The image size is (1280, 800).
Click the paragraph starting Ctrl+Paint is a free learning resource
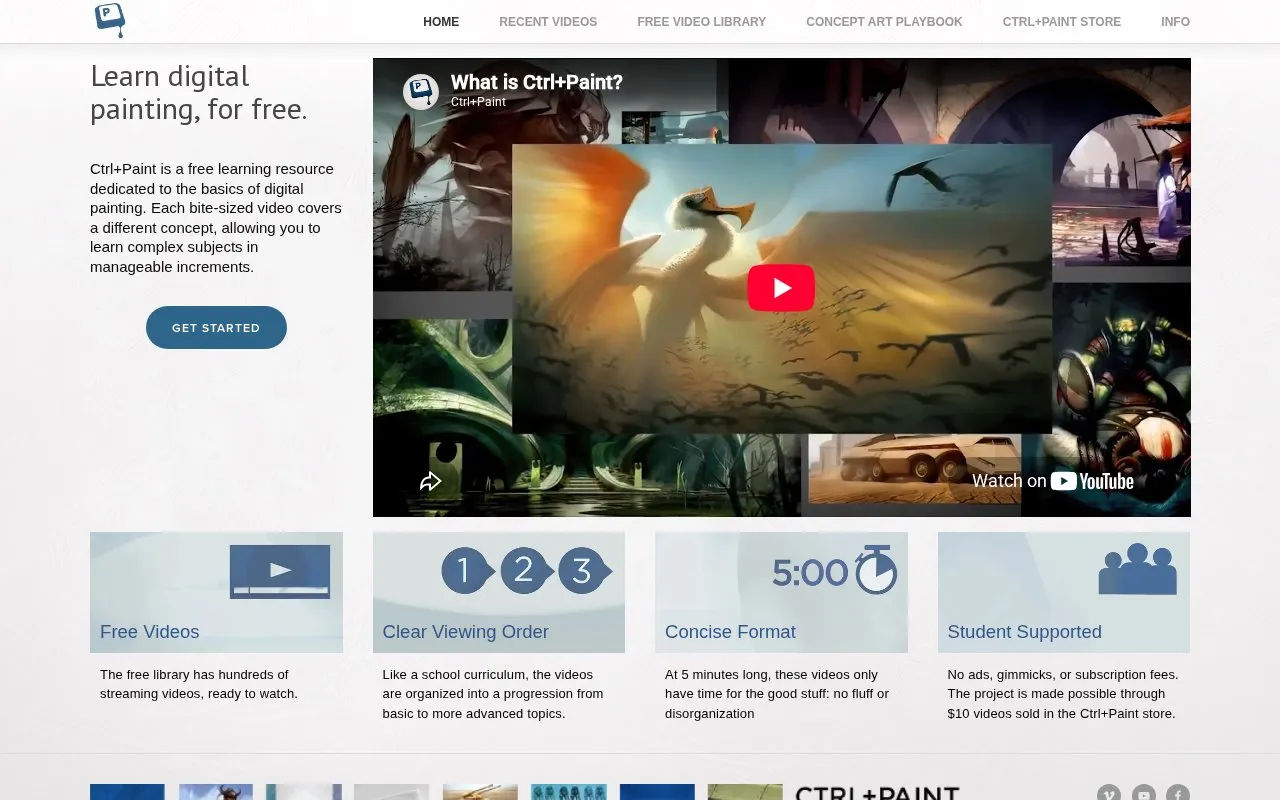click(x=216, y=218)
